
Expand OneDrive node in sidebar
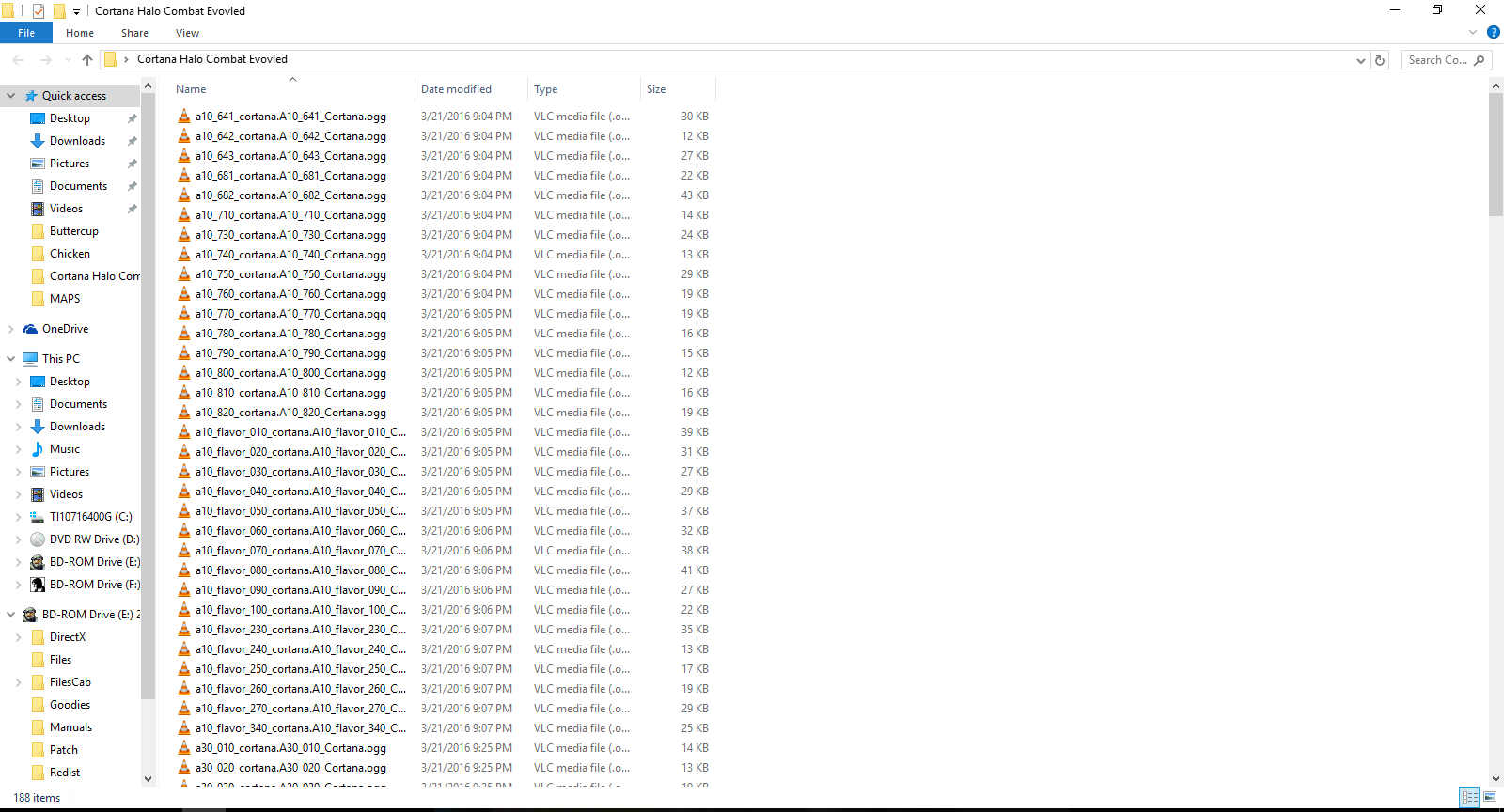[x=10, y=329]
